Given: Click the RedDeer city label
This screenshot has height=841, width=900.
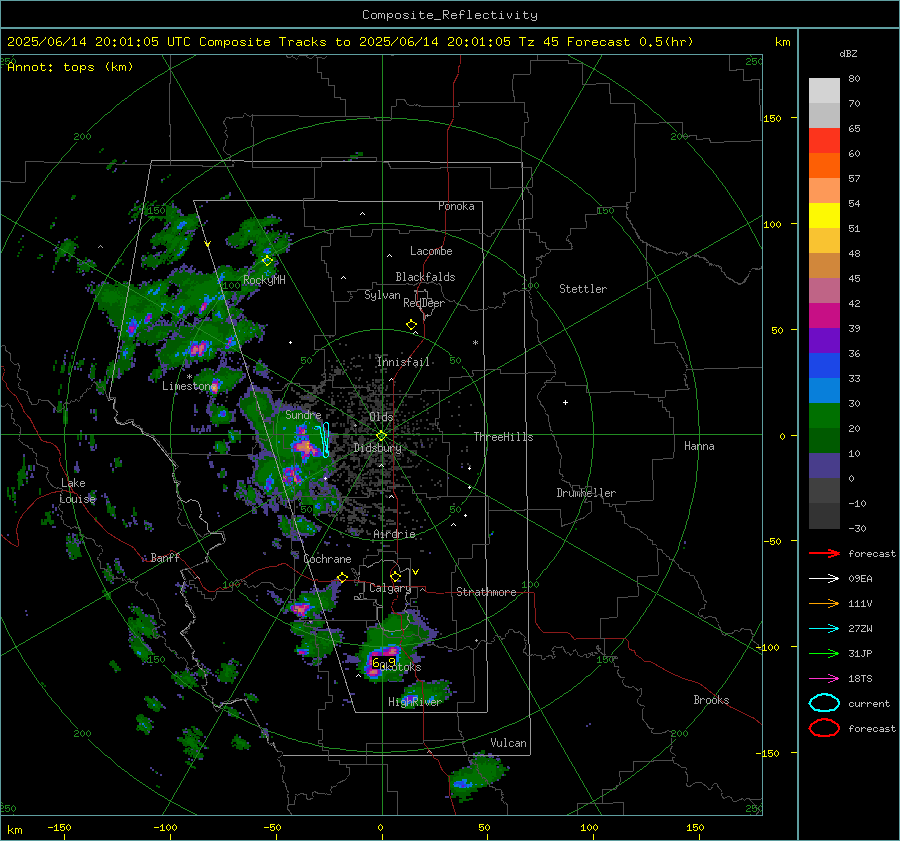Looking at the screenshot, I should (424, 303).
